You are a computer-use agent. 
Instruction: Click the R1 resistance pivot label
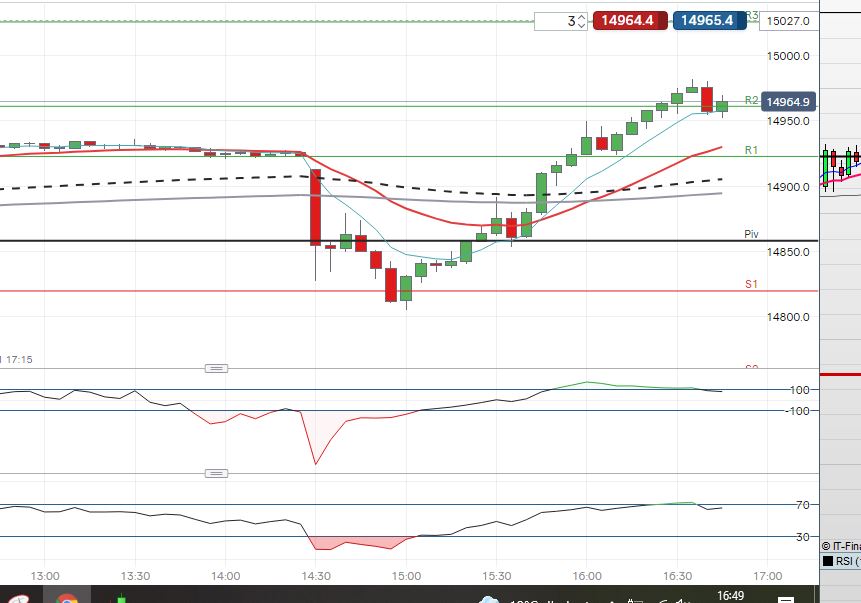751,150
